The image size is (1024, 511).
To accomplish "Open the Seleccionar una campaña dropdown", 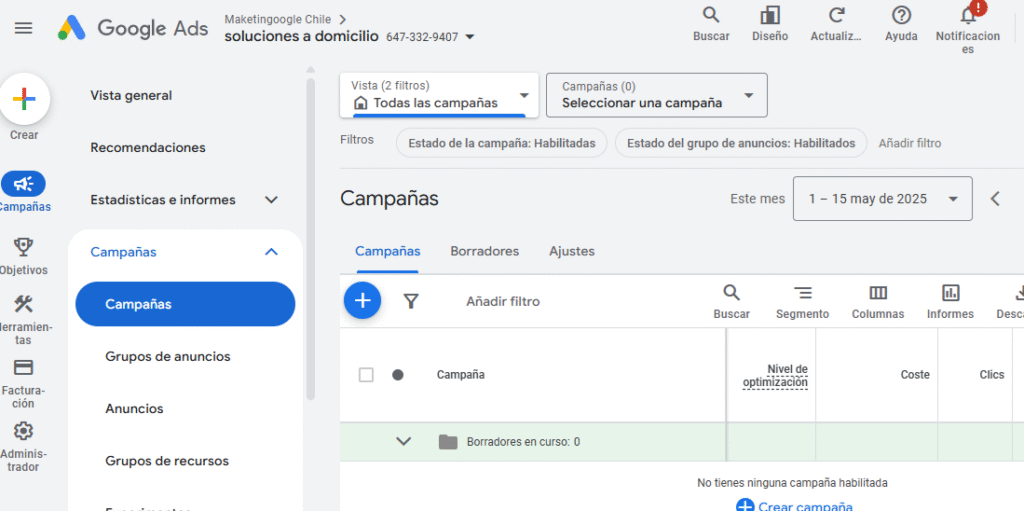I will (x=656, y=95).
